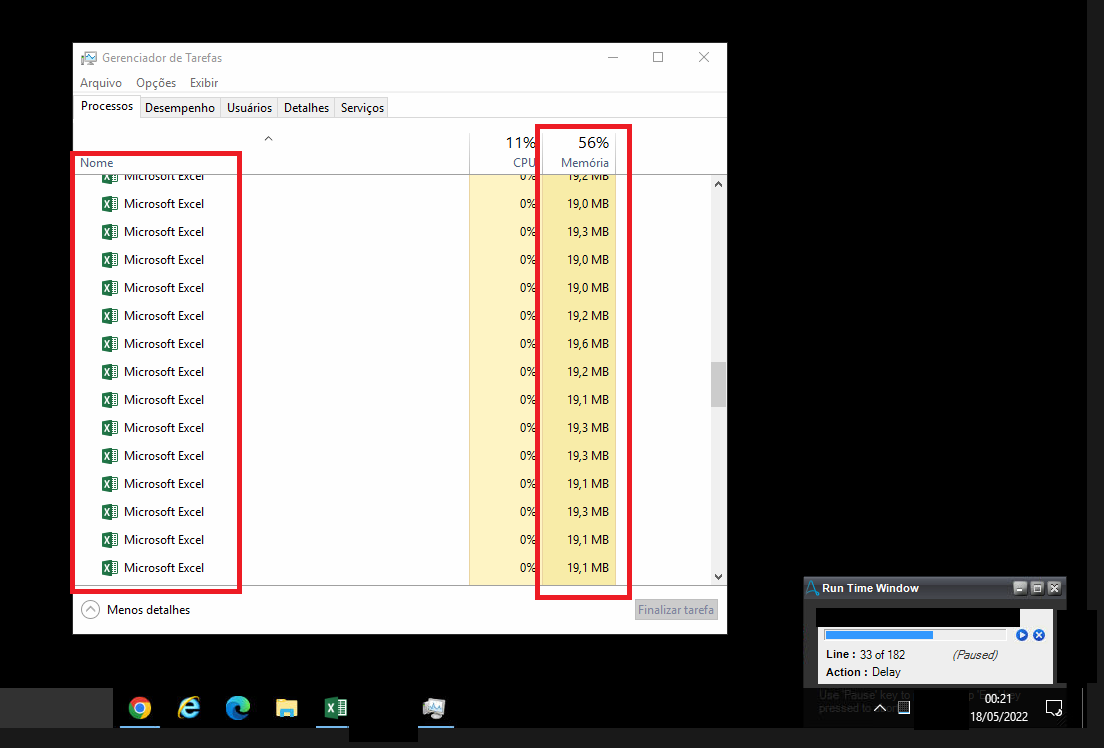Open the Opções menu
1104x748 pixels.
pos(156,83)
